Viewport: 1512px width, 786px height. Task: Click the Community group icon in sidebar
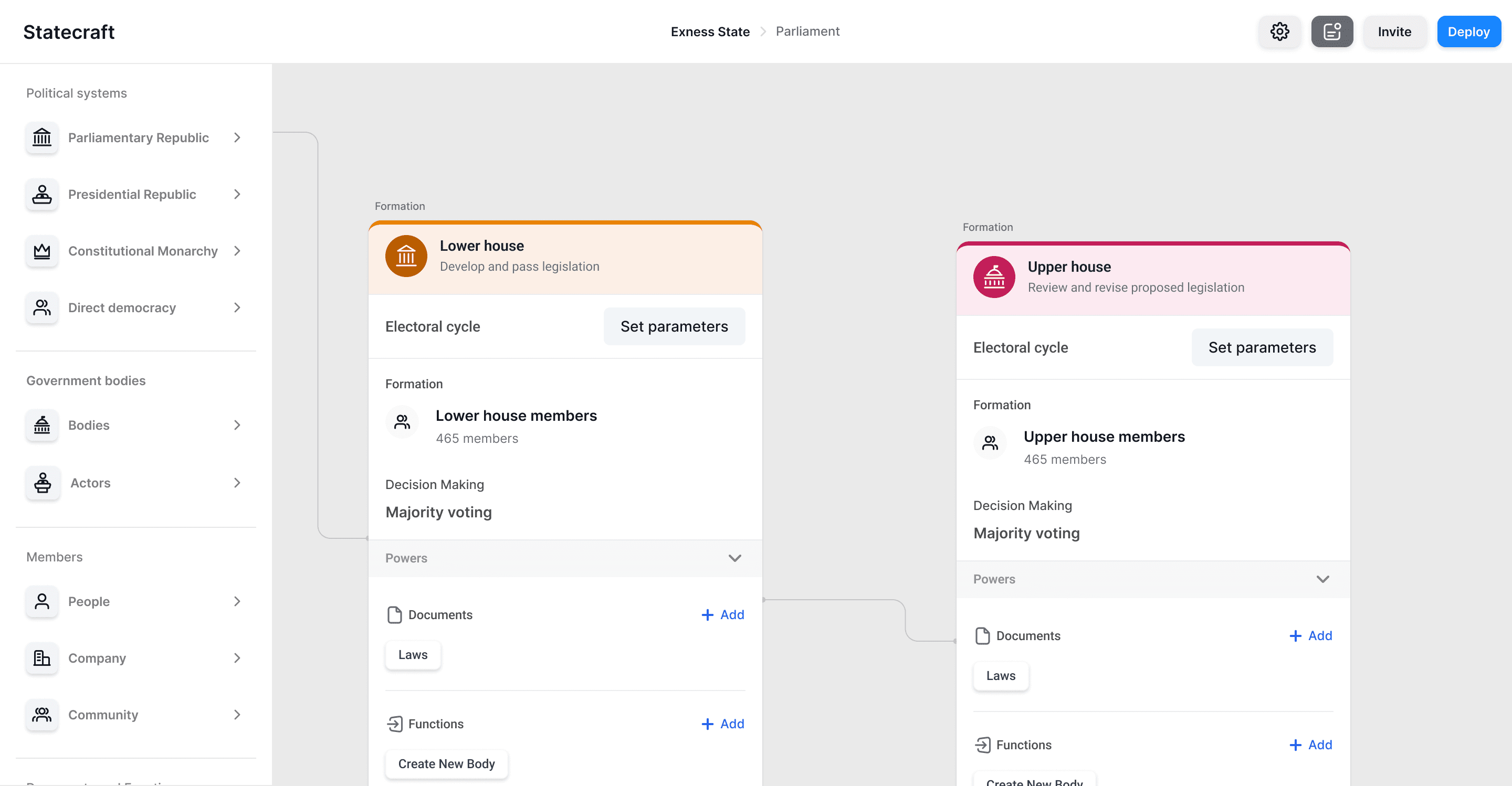[41, 715]
